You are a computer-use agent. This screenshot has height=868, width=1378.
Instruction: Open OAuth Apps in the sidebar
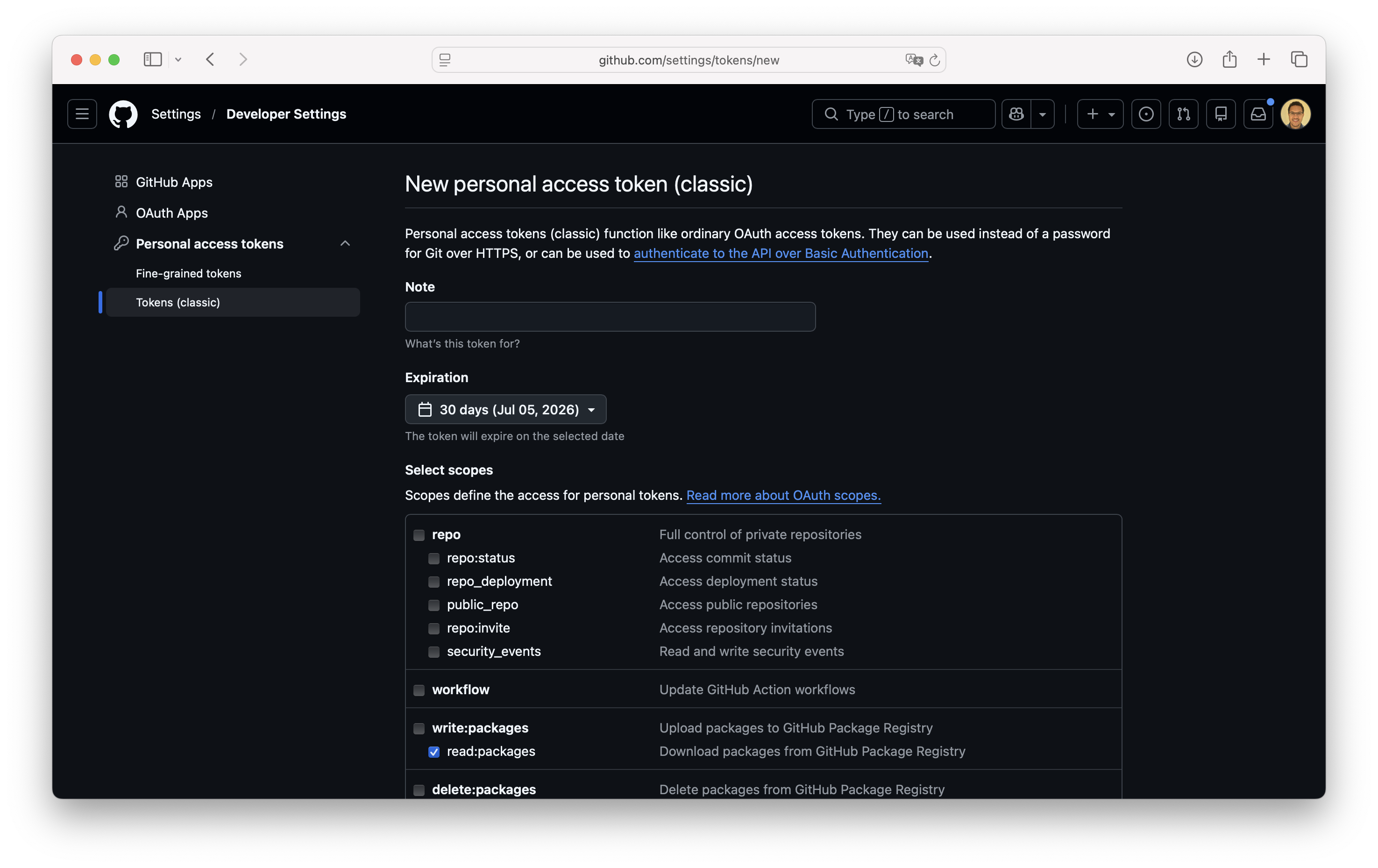pos(172,213)
